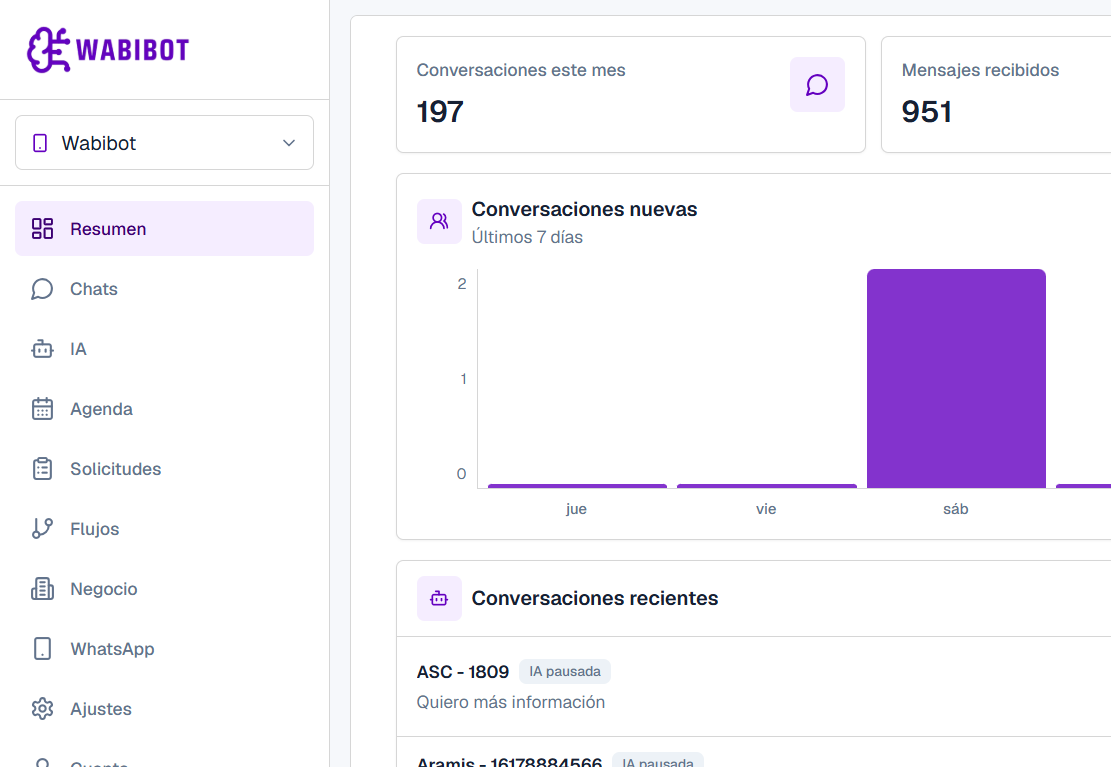Image resolution: width=1111 pixels, height=767 pixels.
Task: Click the users icon beside Conversaciones nuevas
Action: pos(439,221)
